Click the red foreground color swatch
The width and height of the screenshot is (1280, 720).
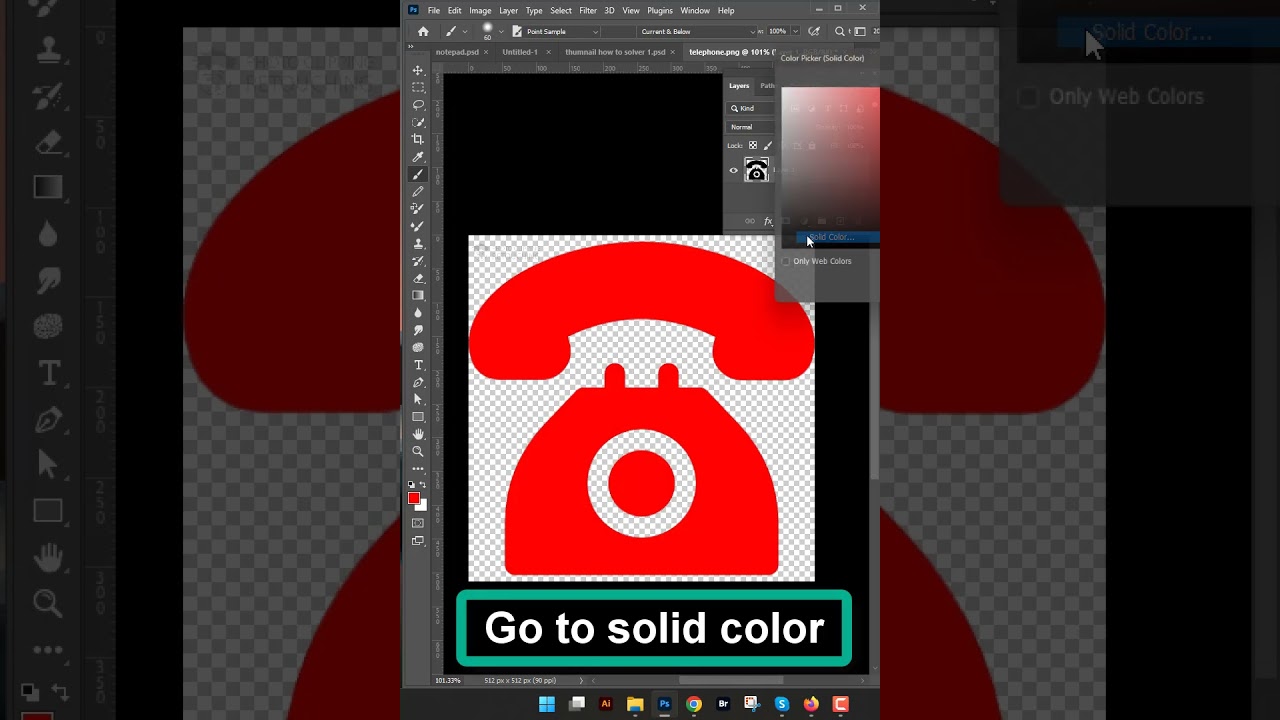coord(413,499)
